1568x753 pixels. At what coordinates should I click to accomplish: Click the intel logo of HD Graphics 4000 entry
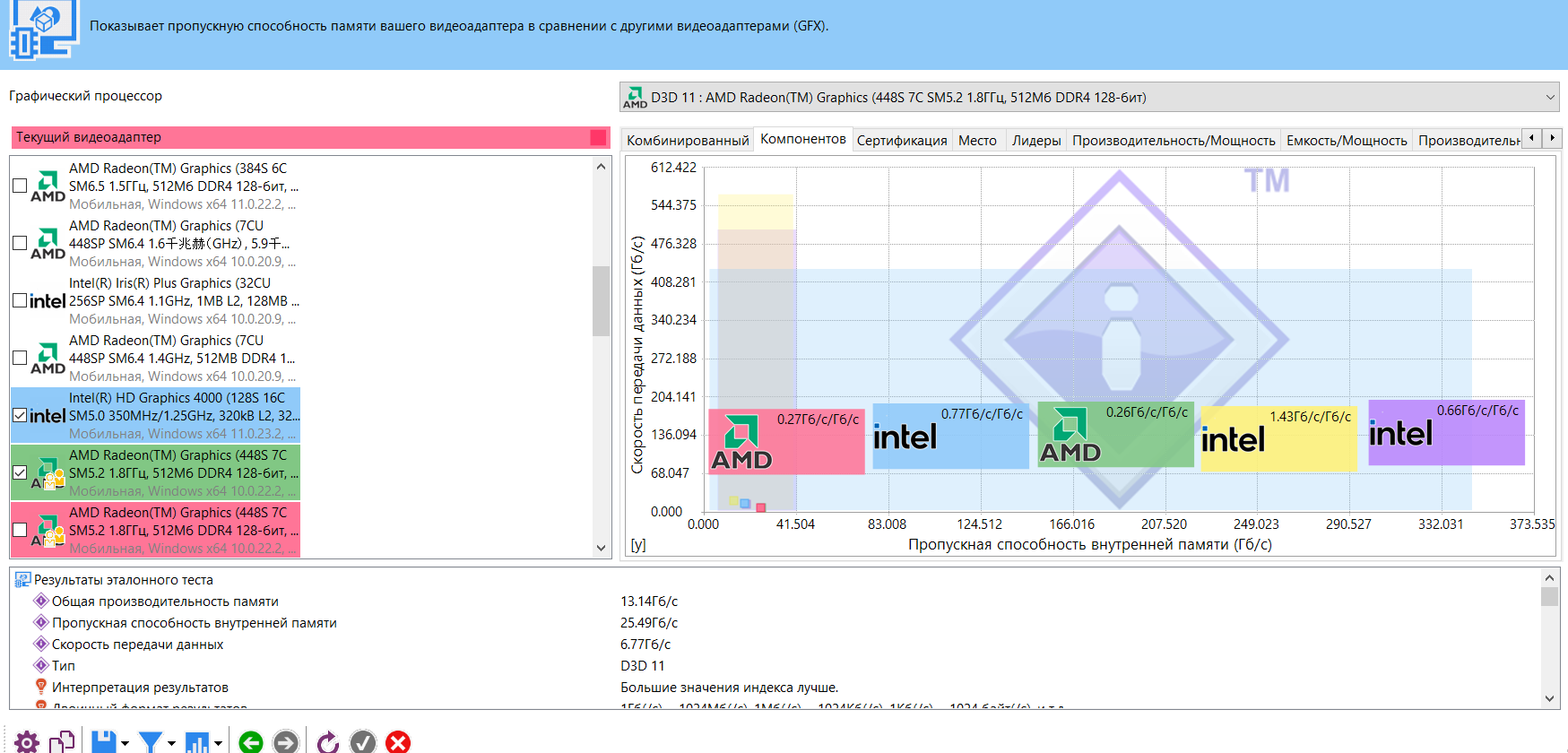[48, 416]
